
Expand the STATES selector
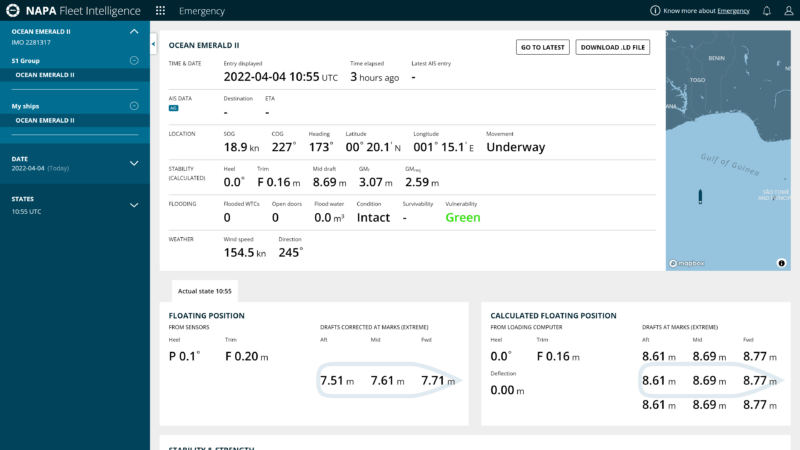pos(134,205)
